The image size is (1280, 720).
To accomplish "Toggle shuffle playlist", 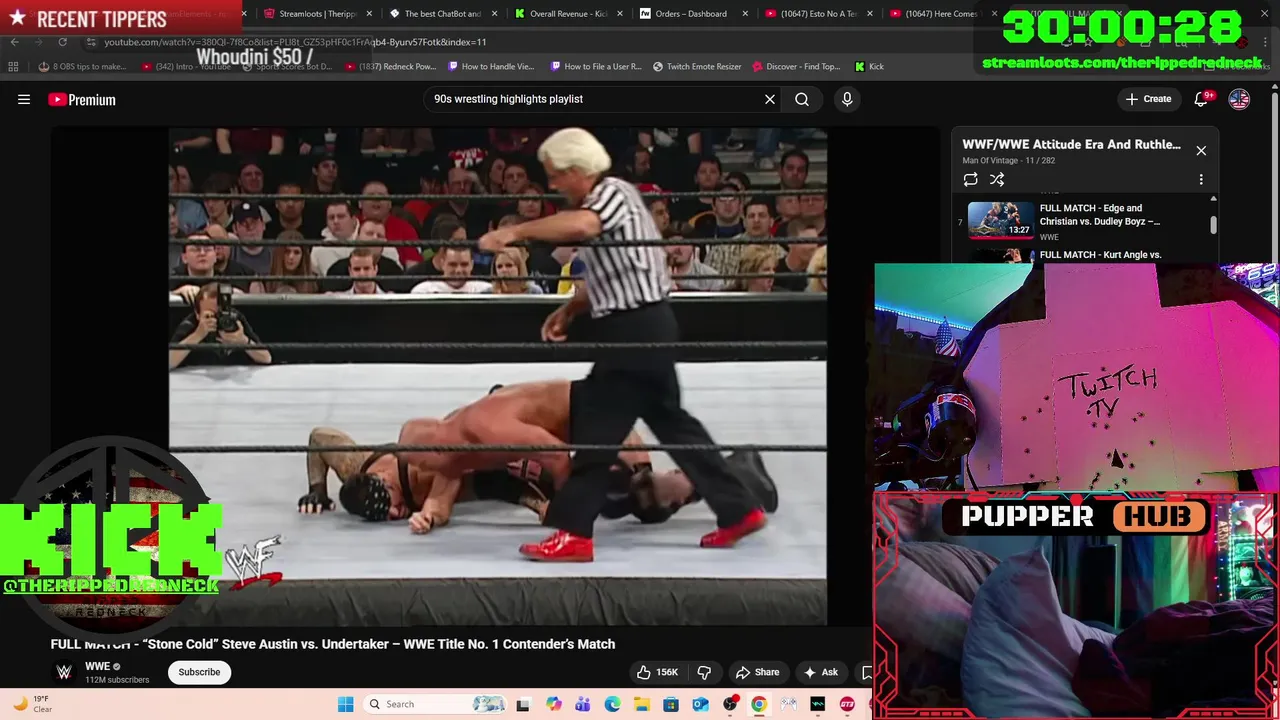I will 997,179.
